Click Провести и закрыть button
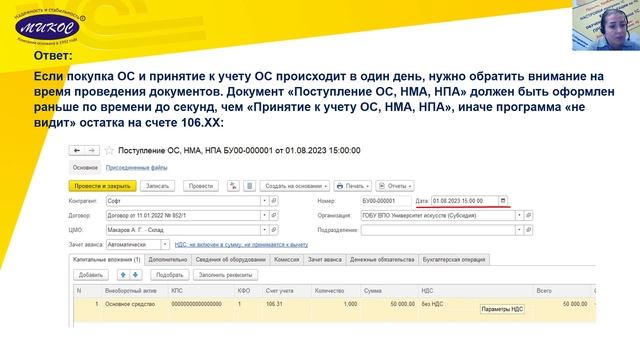 102,186
